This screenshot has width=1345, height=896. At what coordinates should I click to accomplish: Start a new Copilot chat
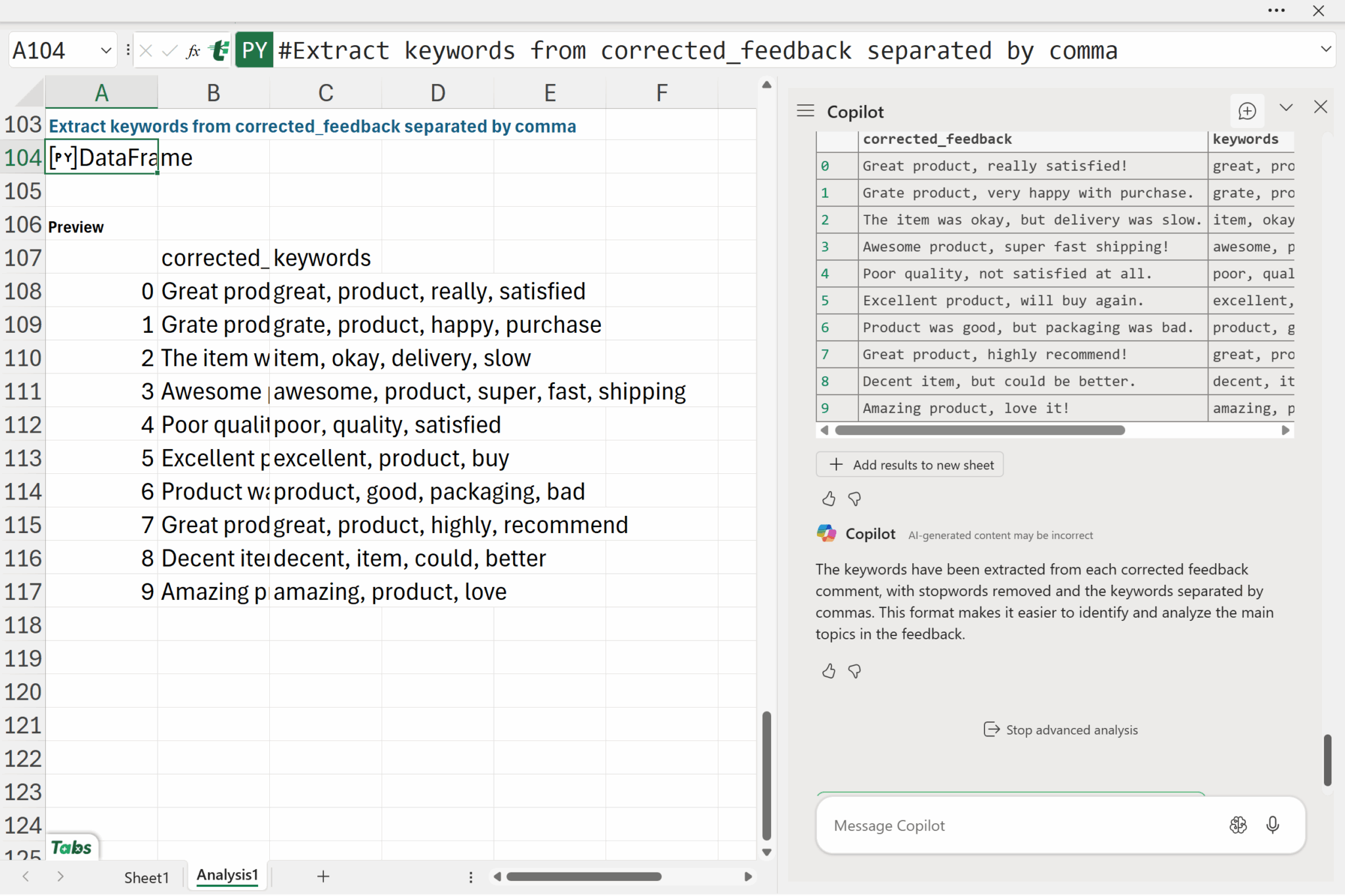point(1246,111)
